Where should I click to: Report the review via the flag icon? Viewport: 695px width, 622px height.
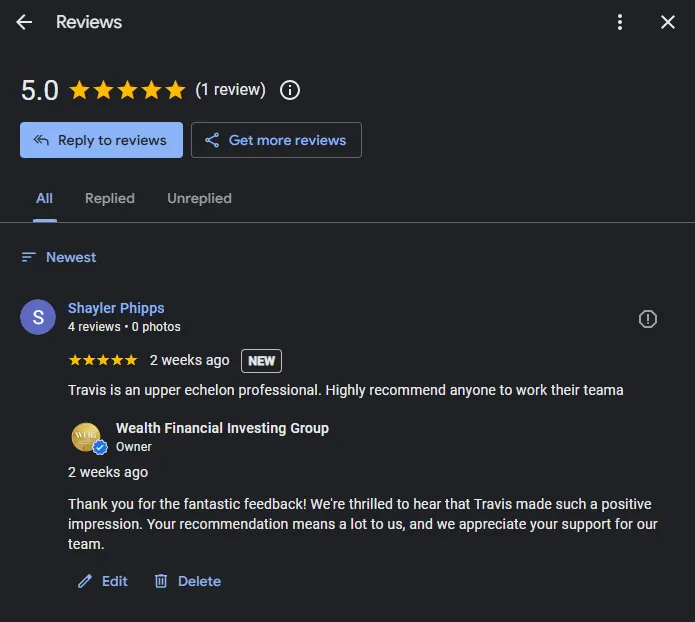[x=648, y=319]
